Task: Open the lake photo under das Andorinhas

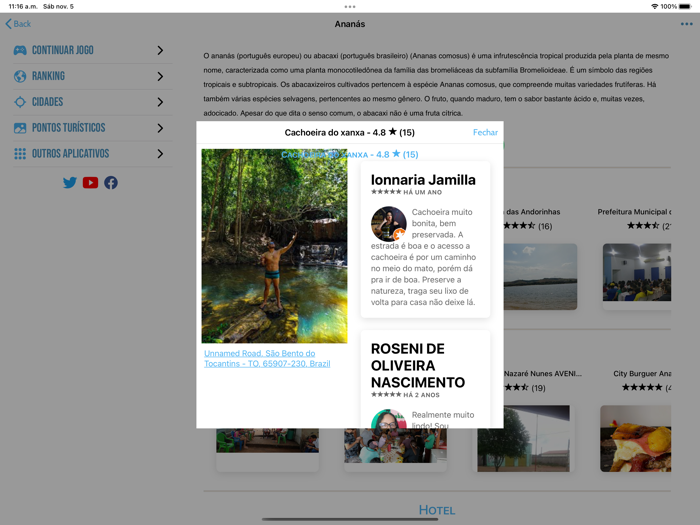Action: tap(540, 277)
